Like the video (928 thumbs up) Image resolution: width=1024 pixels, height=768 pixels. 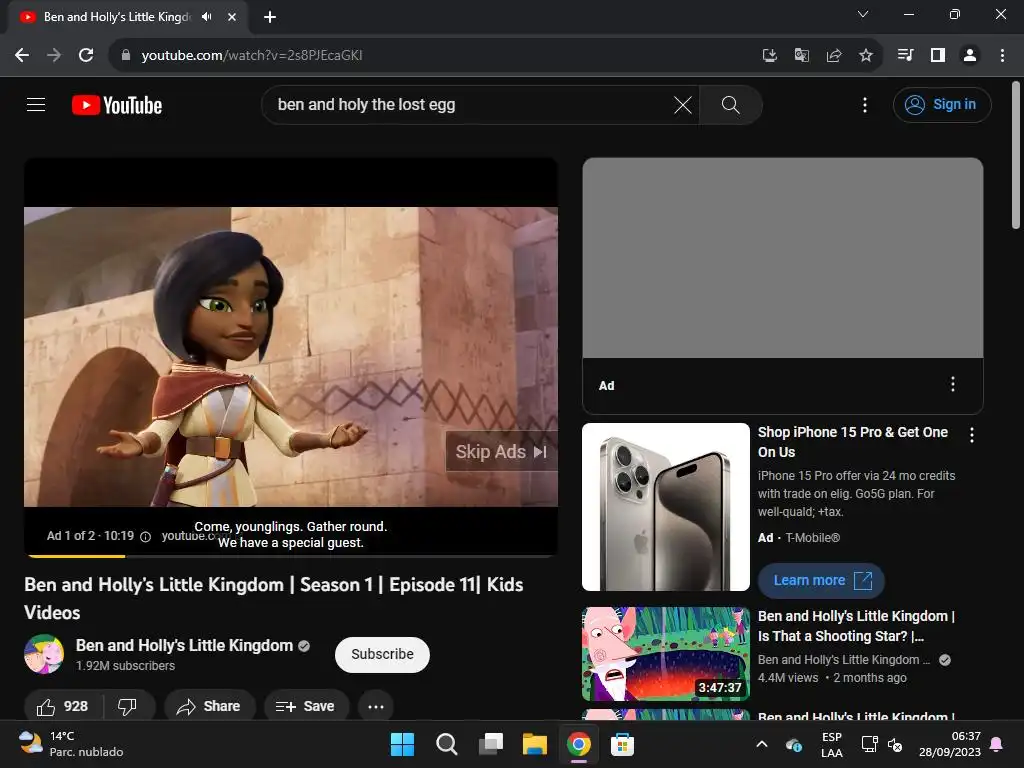(63, 706)
